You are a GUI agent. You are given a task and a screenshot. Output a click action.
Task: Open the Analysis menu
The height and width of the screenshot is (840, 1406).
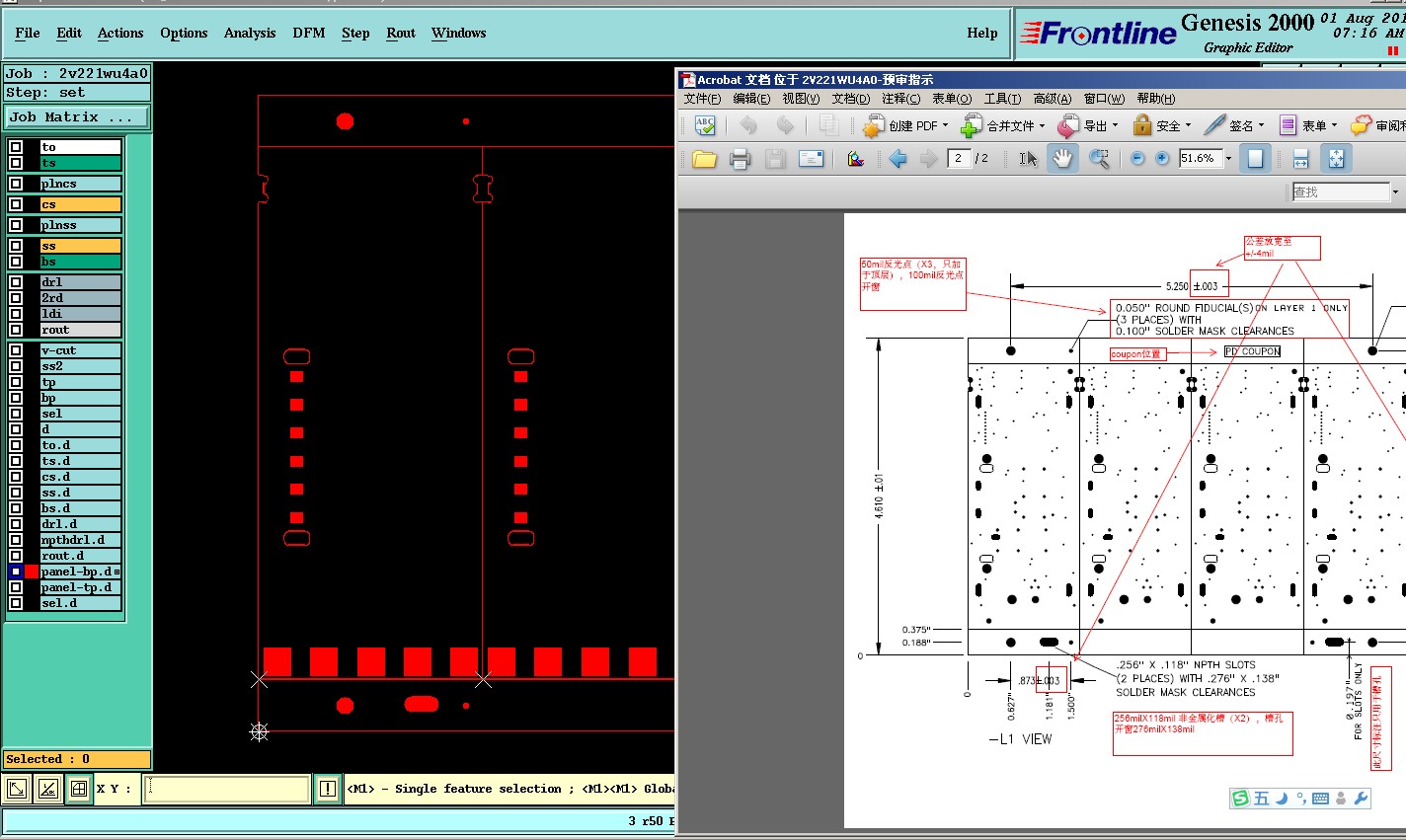tap(250, 33)
